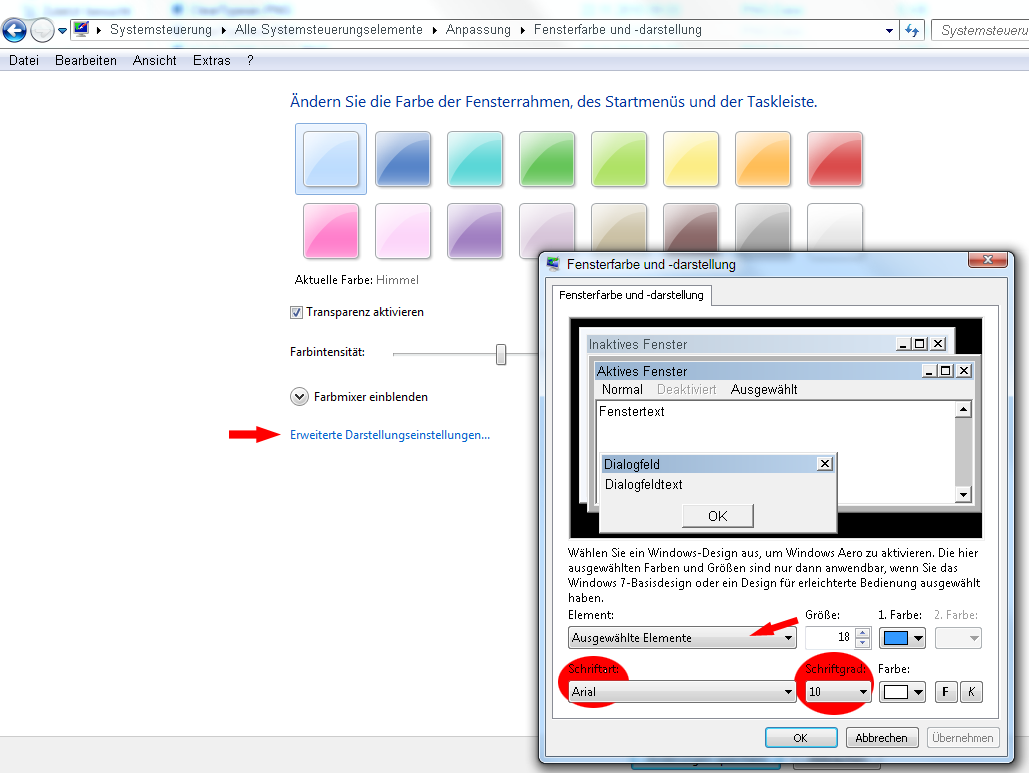Select the Fensterfarbe und -darstellung tab
The image size is (1029, 773).
coord(631,295)
